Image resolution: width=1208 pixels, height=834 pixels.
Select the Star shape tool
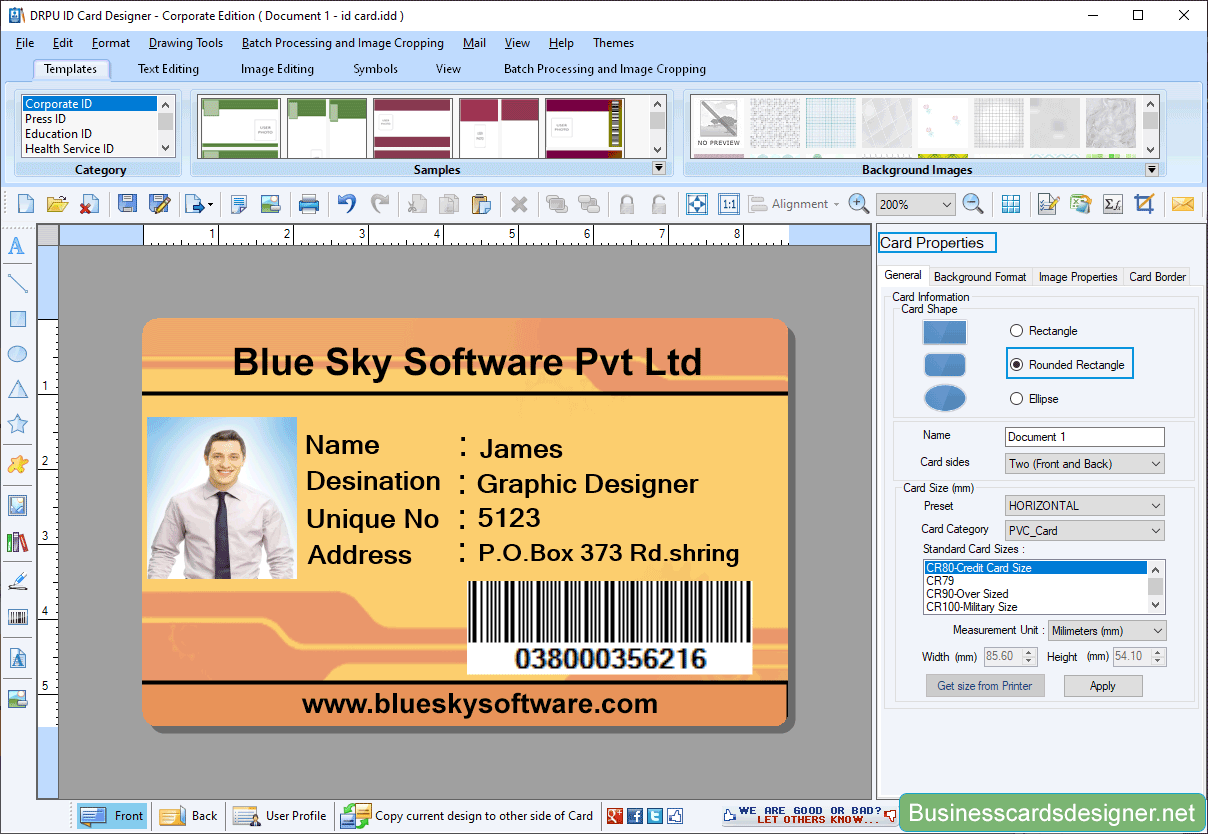point(17,424)
